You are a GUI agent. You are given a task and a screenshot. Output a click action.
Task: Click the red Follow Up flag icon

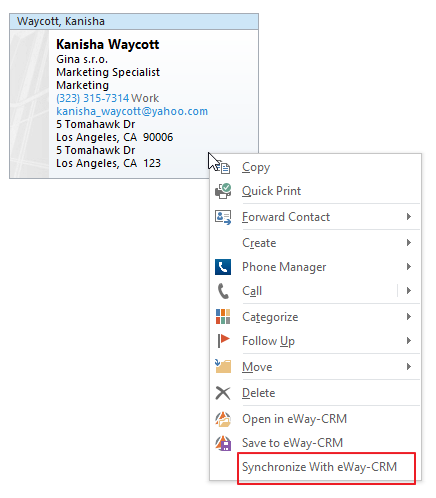tap(223, 341)
